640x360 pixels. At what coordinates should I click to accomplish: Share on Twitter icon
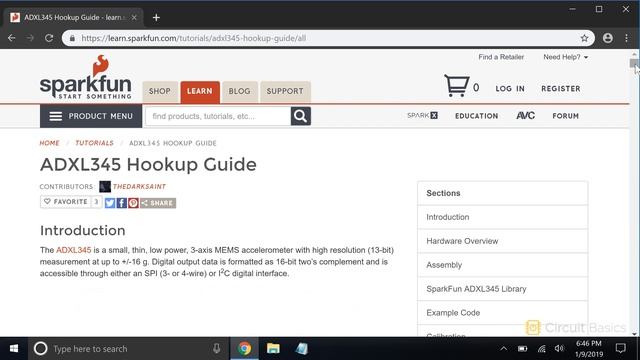click(110, 203)
